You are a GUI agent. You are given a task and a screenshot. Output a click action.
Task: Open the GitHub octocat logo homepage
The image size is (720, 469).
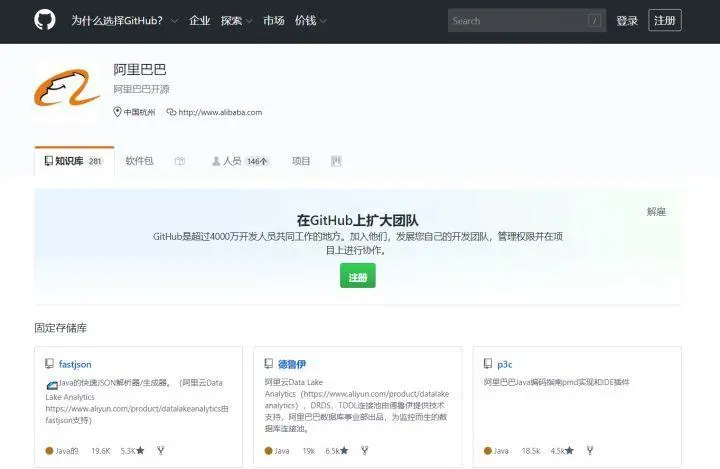tap(45, 20)
